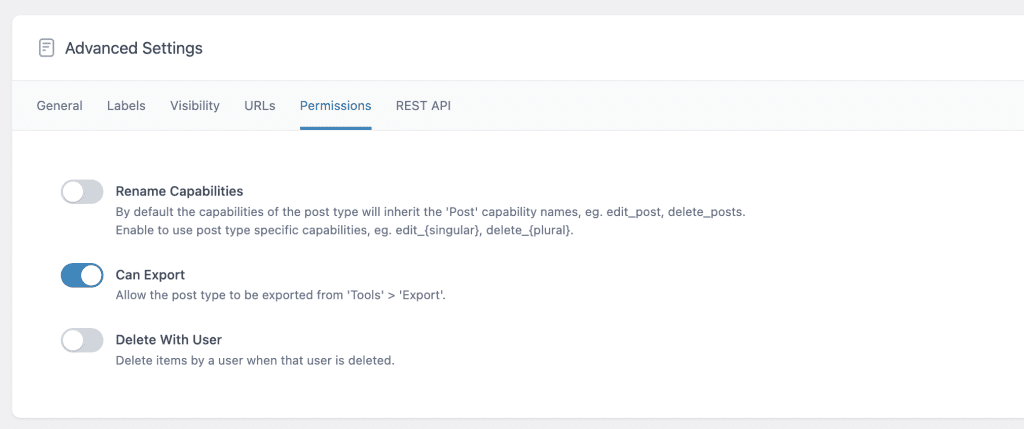The width and height of the screenshot is (1024, 429).
Task: Click the blue underline below Permissions
Action: [x=336, y=128]
